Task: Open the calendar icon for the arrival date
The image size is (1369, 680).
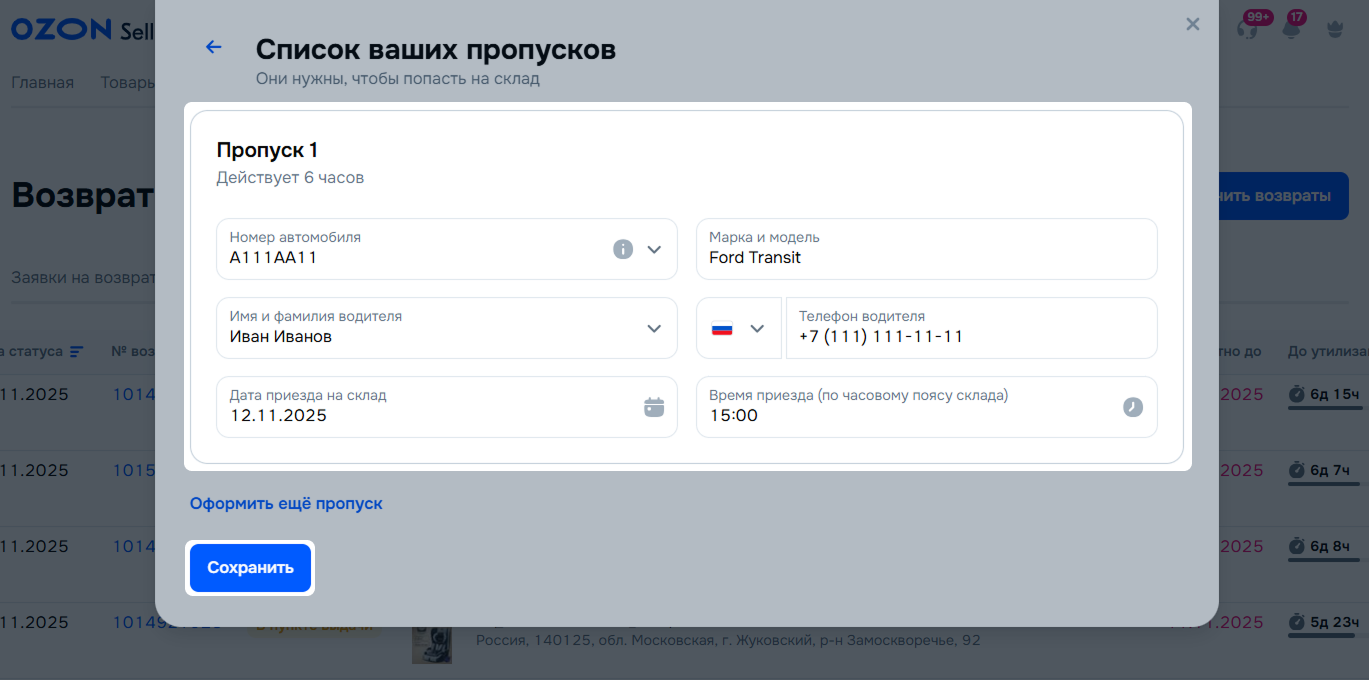Action: click(x=654, y=407)
